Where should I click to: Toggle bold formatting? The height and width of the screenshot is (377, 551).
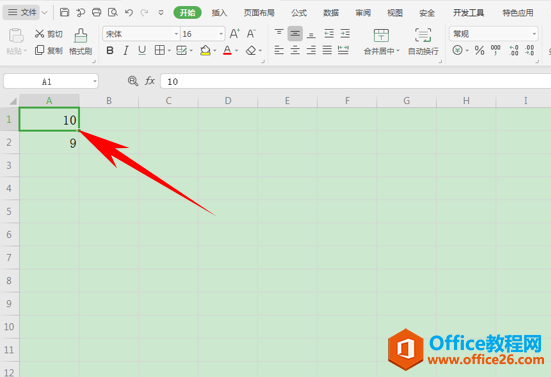110,51
